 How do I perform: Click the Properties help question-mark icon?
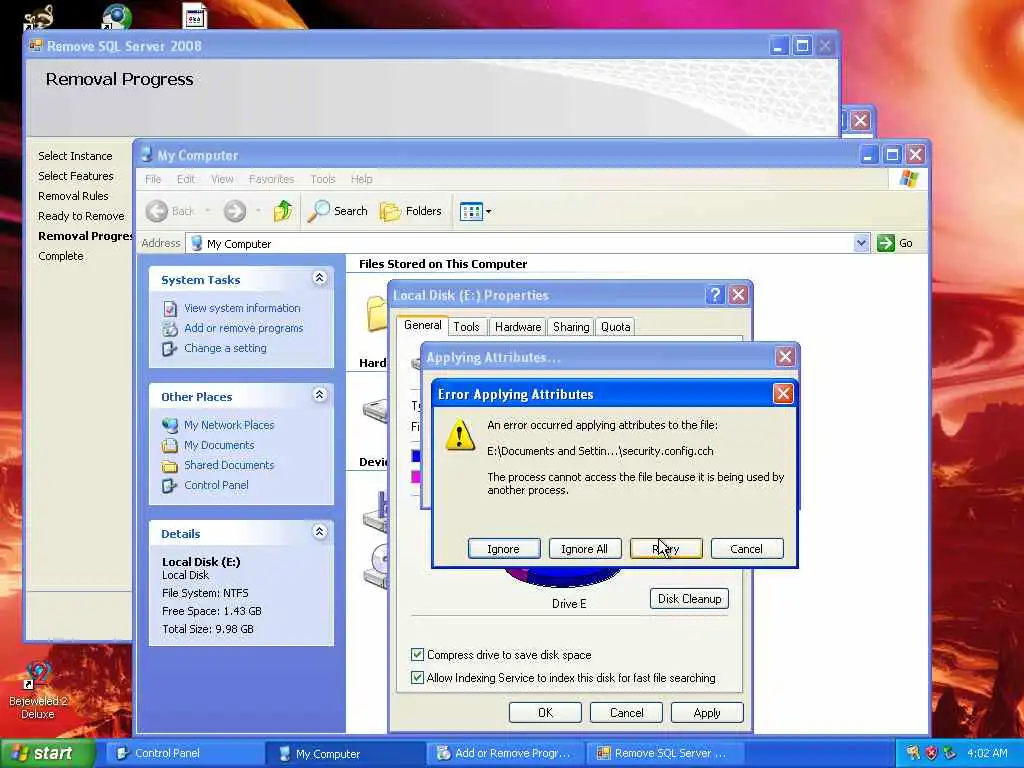pos(715,295)
